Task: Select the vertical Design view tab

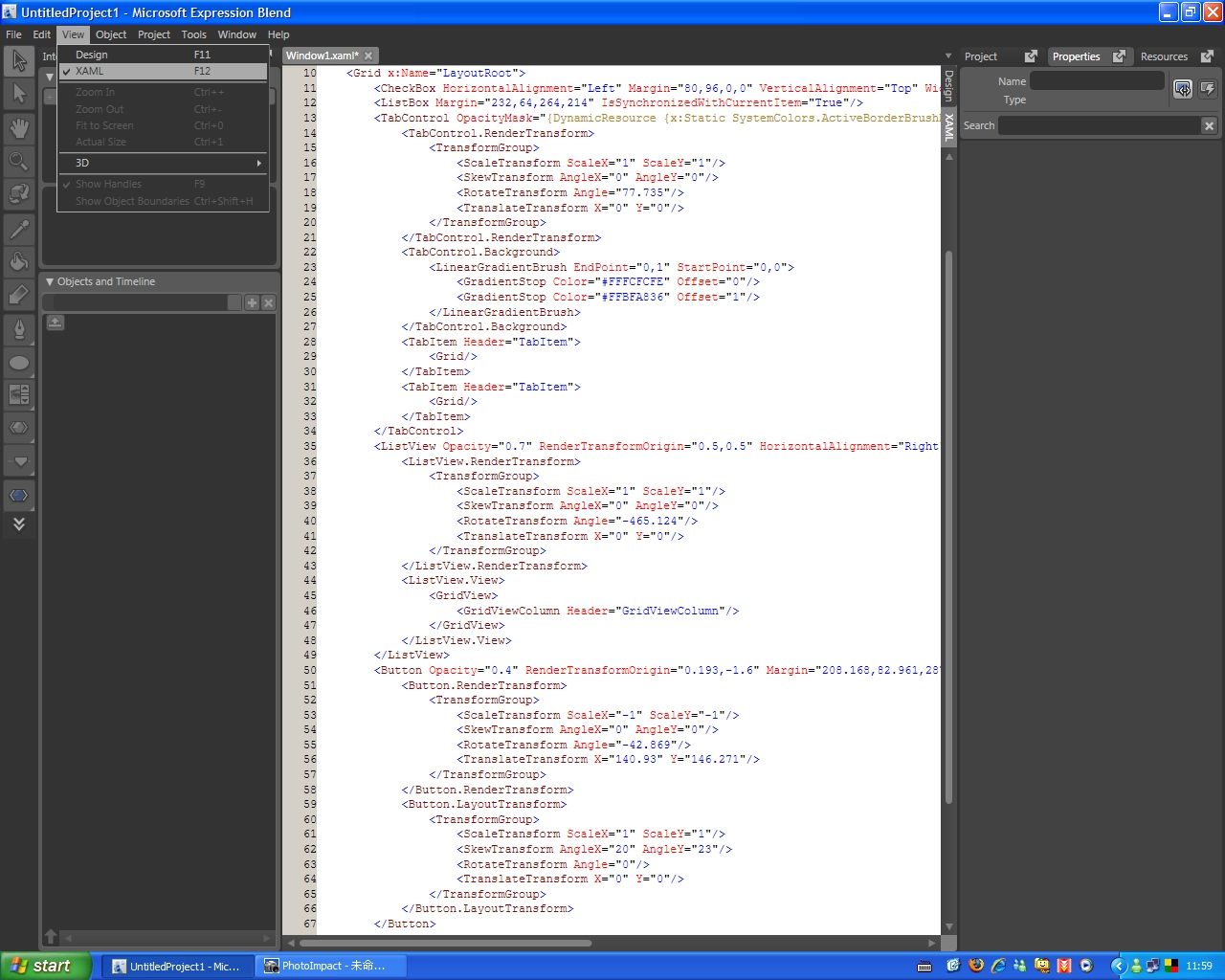Action: pyautogui.click(x=949, y=86)
